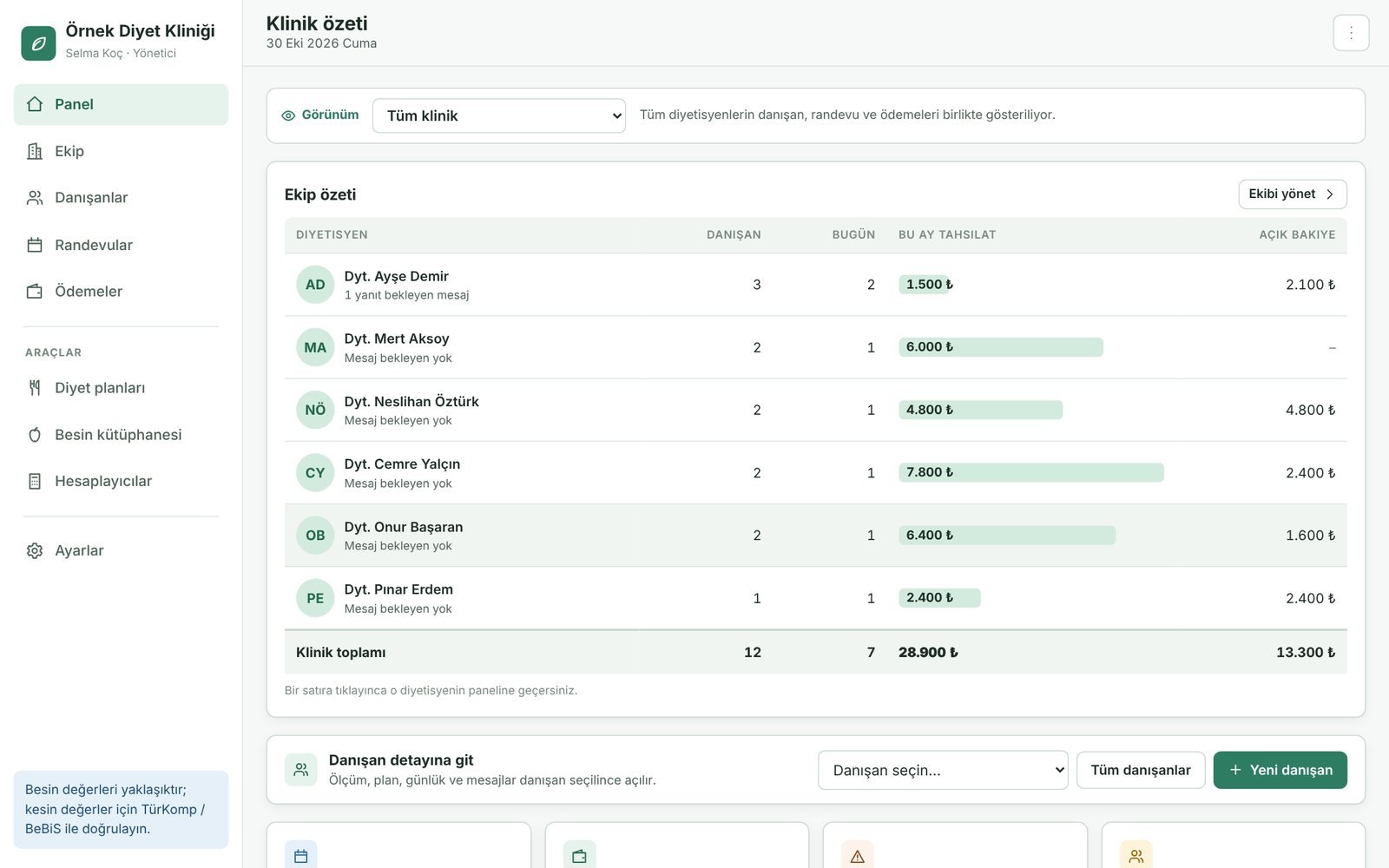This screenshot has height=868, width=1389.
Task: Click the AÇIK BAKIYE column header
Action: (x=1298, y=234)
